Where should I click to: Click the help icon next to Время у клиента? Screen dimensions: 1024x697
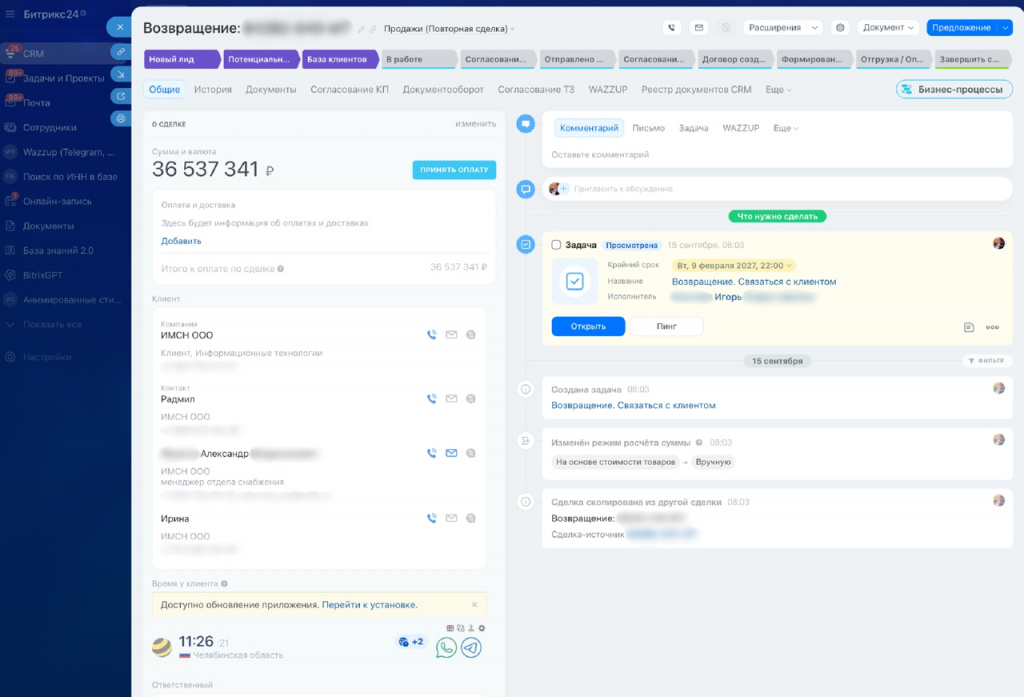coord(224,584)
